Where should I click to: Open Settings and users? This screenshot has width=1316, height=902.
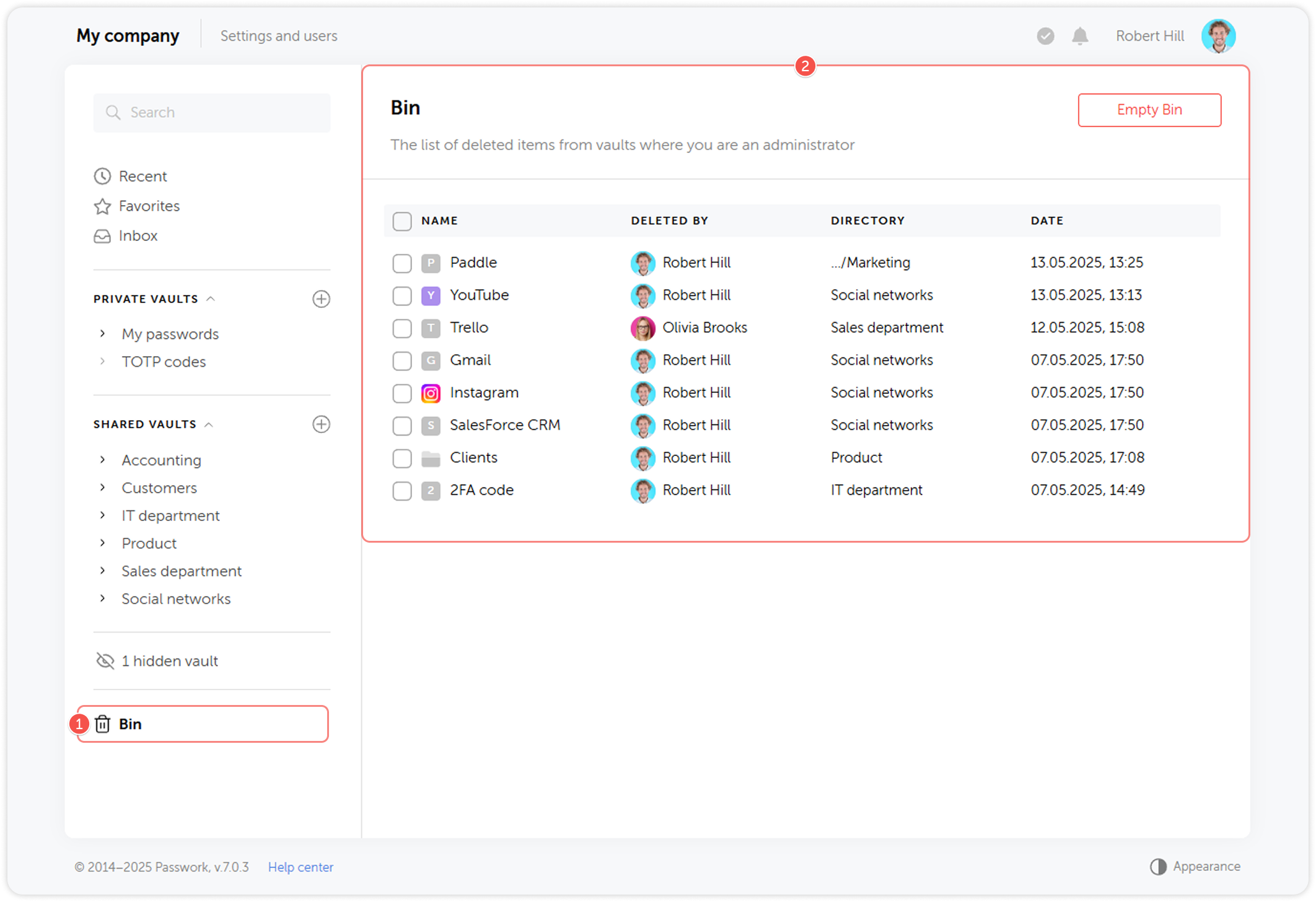pos(278,35)
